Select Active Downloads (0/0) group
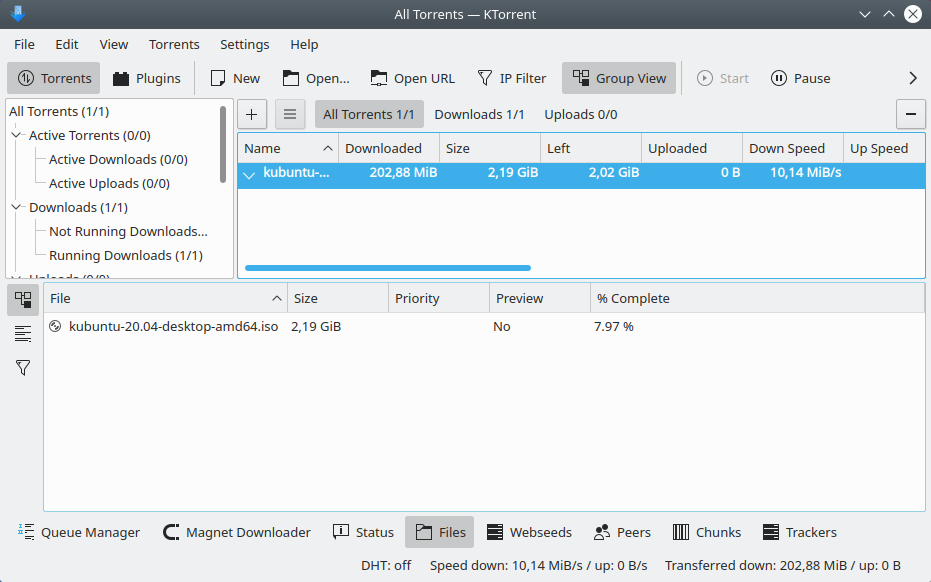This screenshot has width=931, height=582. click(x=118, y=160)
